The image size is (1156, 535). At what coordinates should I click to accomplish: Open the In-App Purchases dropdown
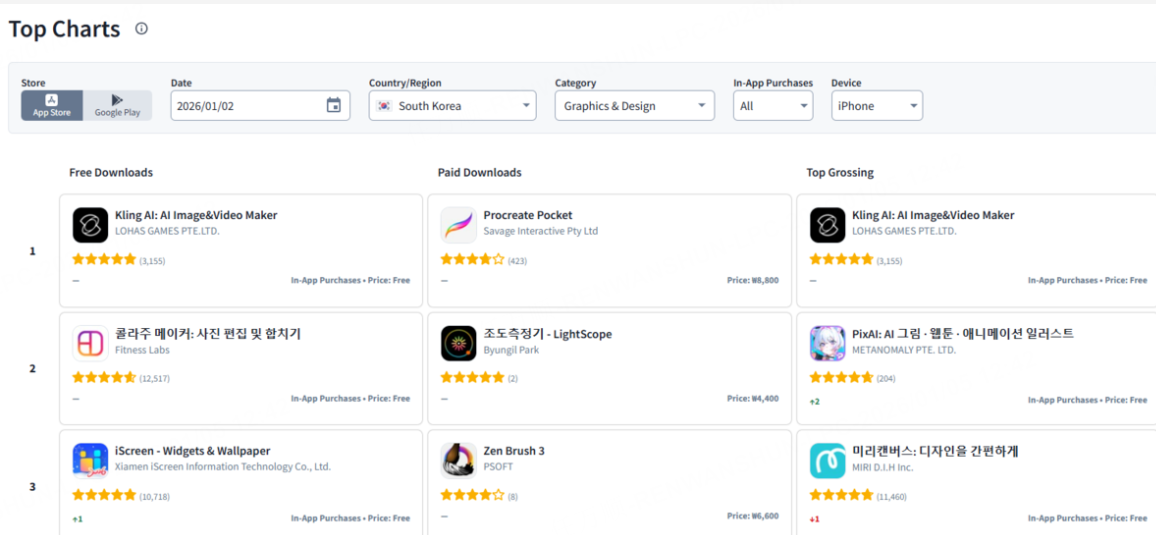tap(773, 105)
